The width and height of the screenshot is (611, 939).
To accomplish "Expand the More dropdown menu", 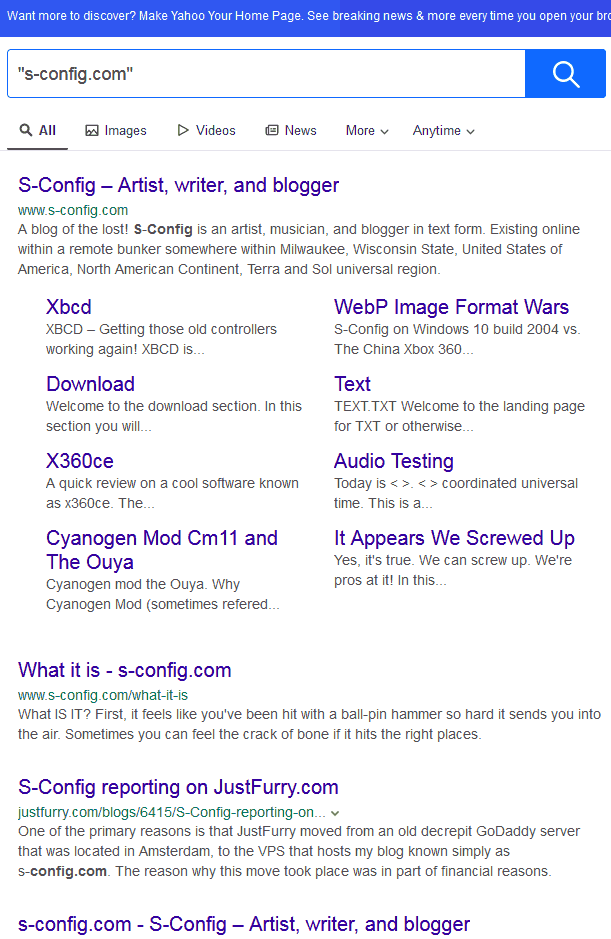I will (x=367, y=131).
